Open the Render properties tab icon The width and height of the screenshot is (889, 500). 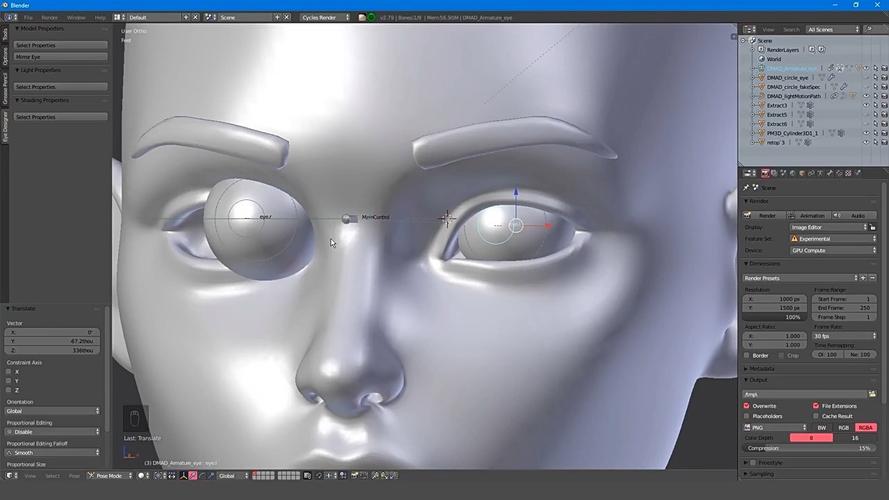[x=765, y=173]
